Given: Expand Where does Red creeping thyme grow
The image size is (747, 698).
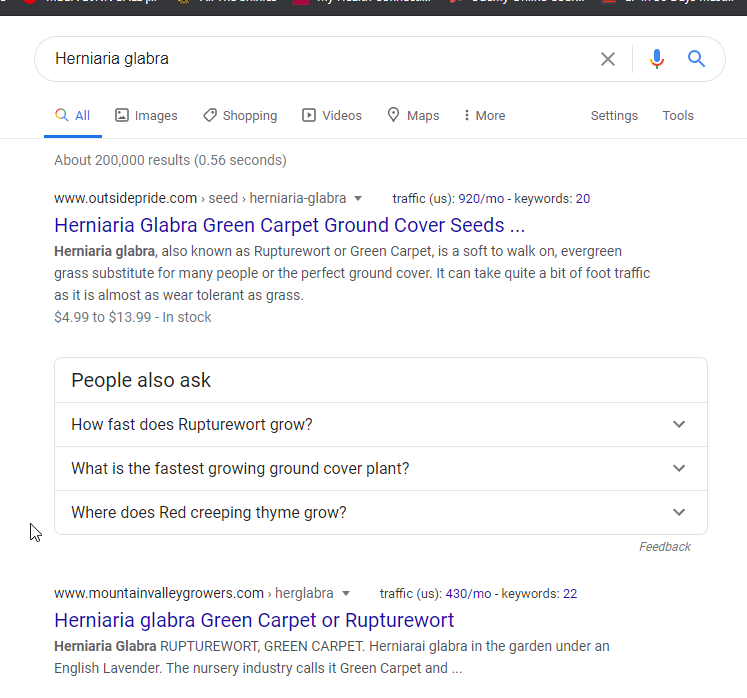Looking at the screenshot, I should coord(381,513).
